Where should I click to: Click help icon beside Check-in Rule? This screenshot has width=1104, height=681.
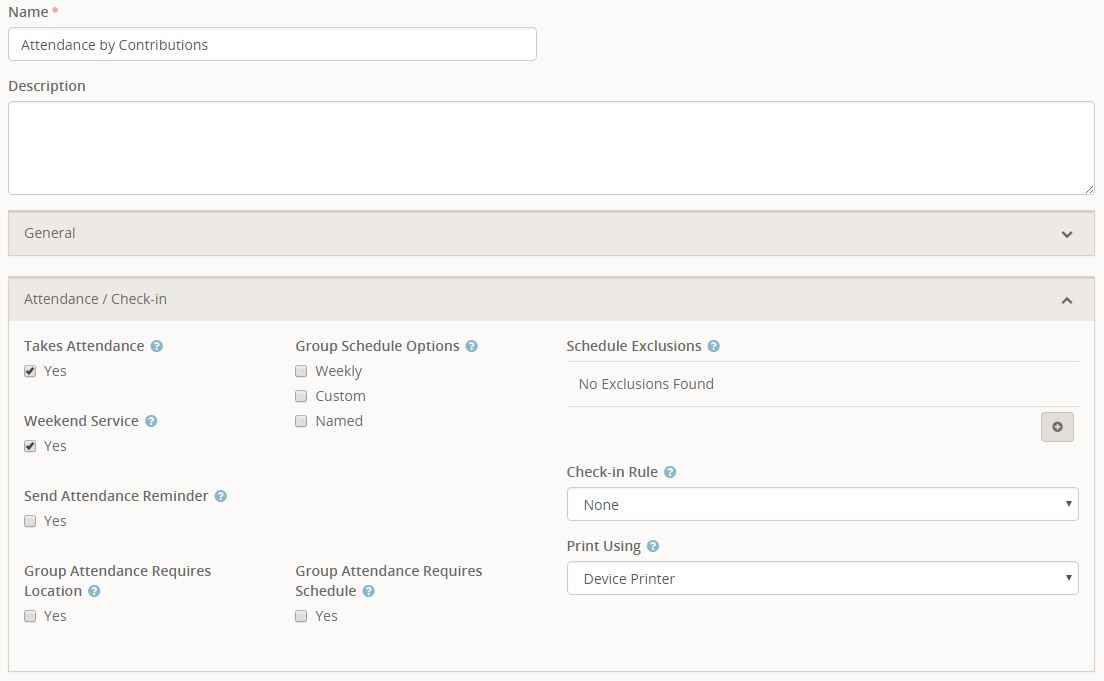pos(670,472)
